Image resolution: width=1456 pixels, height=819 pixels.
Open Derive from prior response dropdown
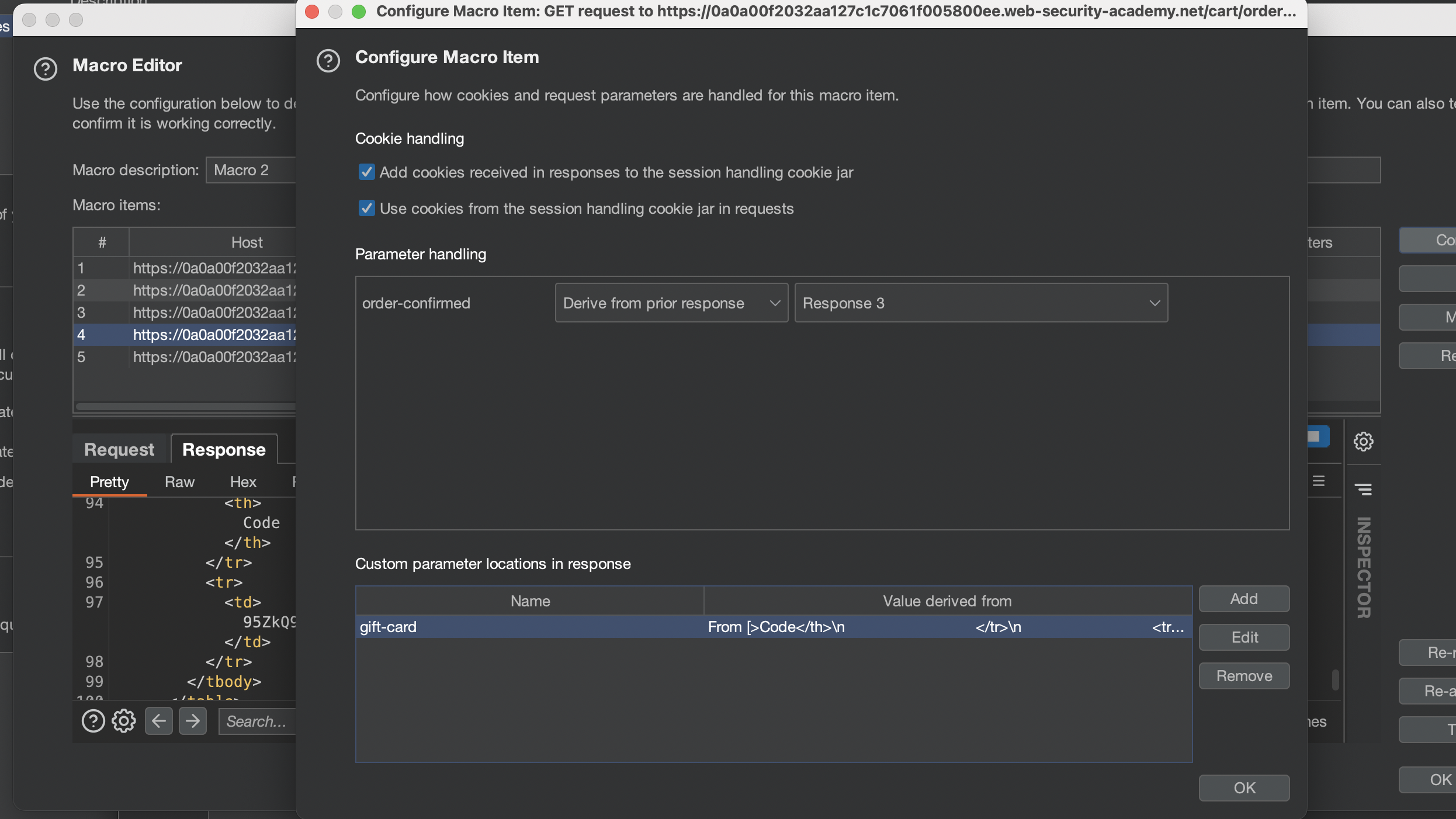click(x=671, y=303)
